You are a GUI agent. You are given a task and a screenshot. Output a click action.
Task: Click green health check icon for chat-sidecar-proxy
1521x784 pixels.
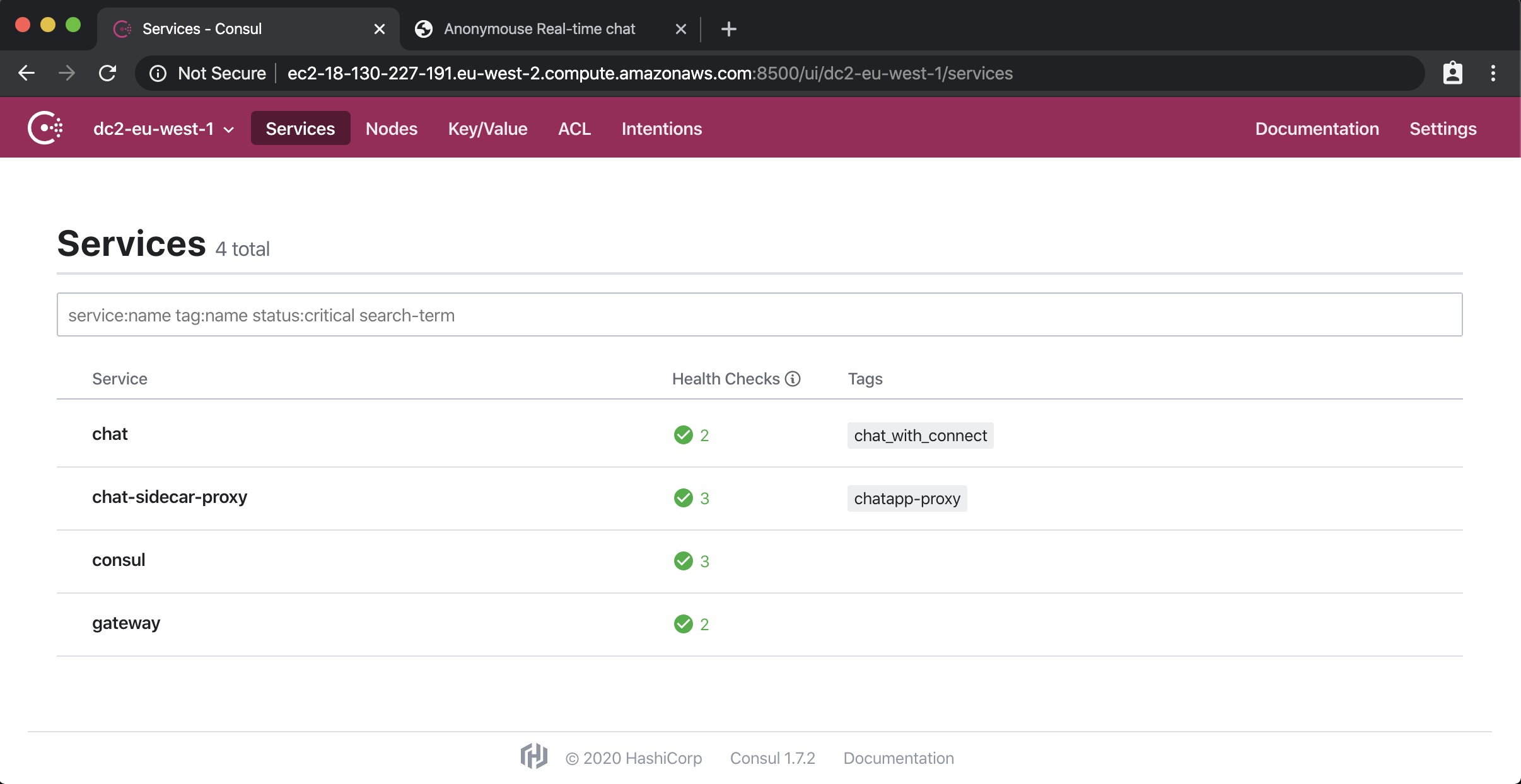click(683, 498)
